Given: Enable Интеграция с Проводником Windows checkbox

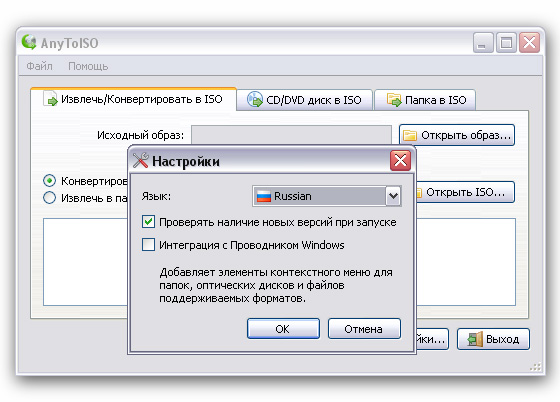Looking at the screenshot, I should point(148,245).
